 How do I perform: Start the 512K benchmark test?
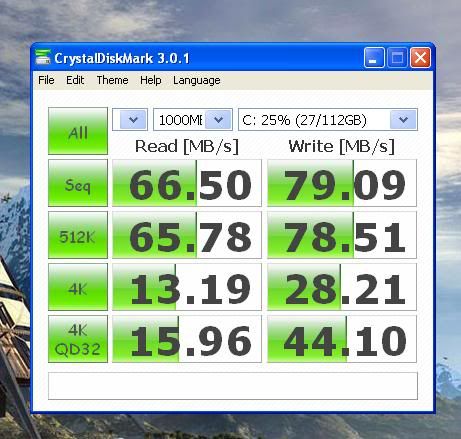pos(78,235)
